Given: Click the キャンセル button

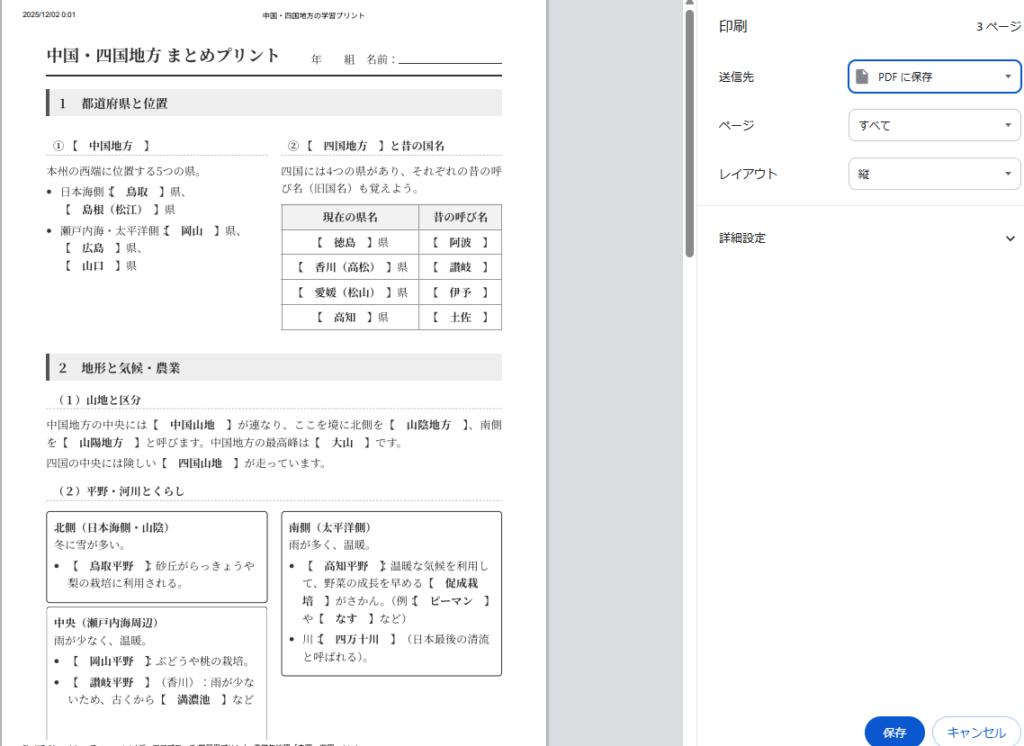Looking at the screenshot, I should 975,732.
